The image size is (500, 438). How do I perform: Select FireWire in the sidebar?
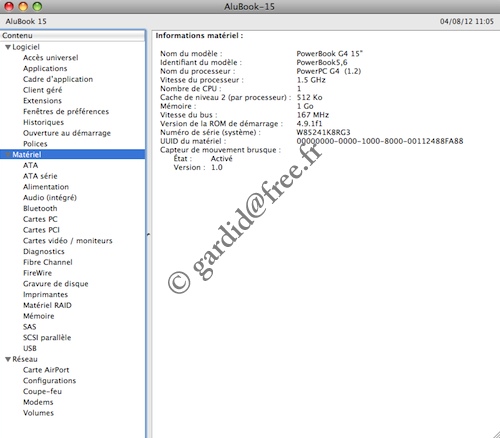click(x=37, y=273)
